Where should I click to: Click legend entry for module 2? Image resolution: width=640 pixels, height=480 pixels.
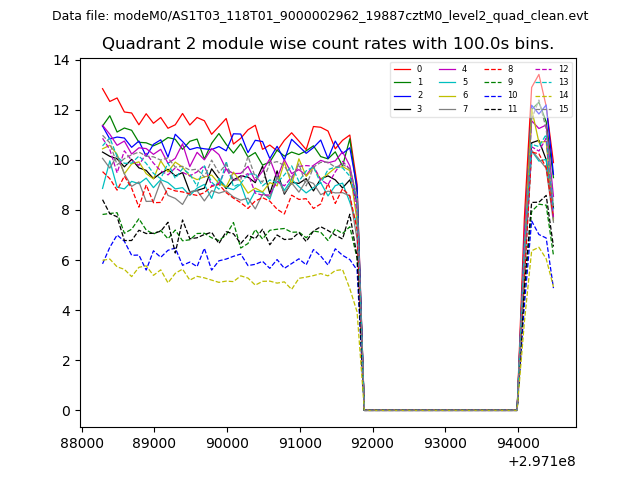pyautogui.click(x=402, y=95)
